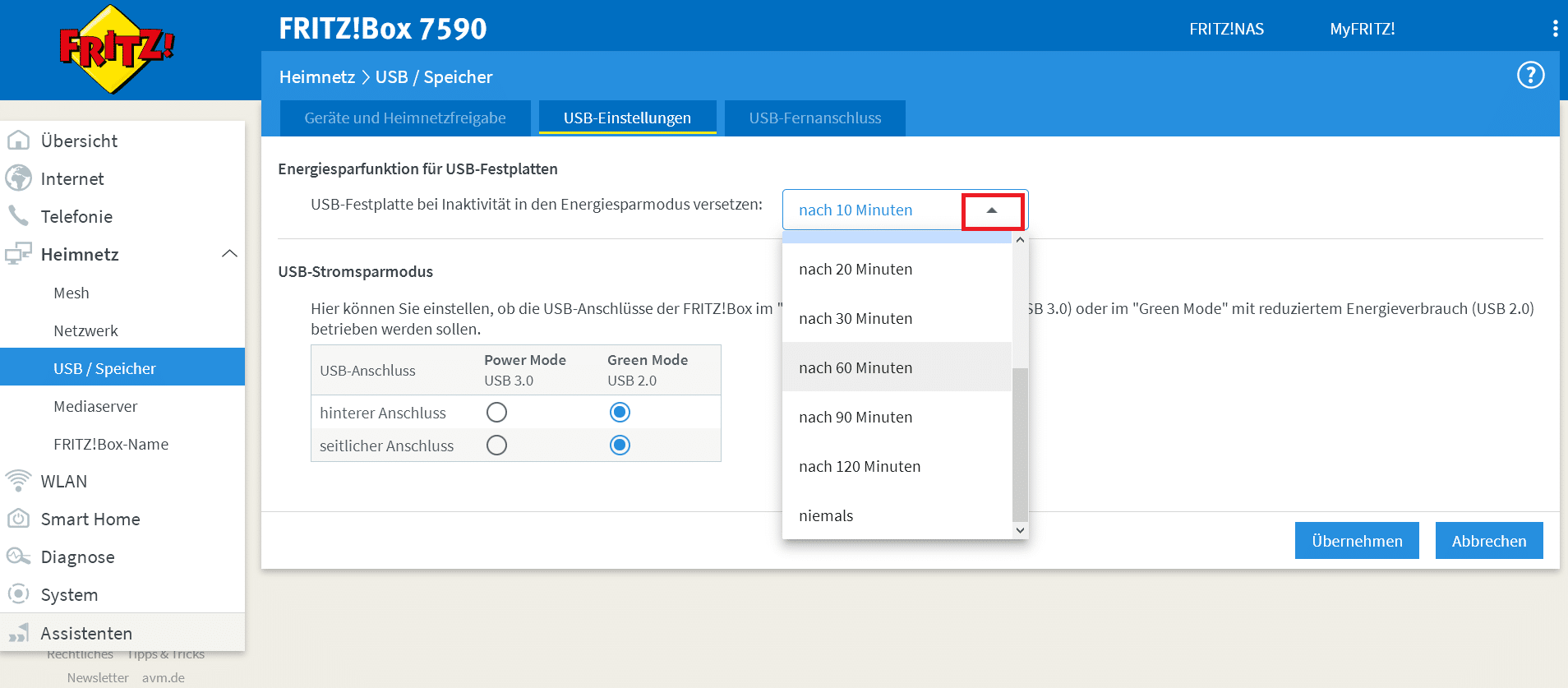Click the WLAN wifi icon
This screenshot has width=1568, height=688.
(18, 481)
